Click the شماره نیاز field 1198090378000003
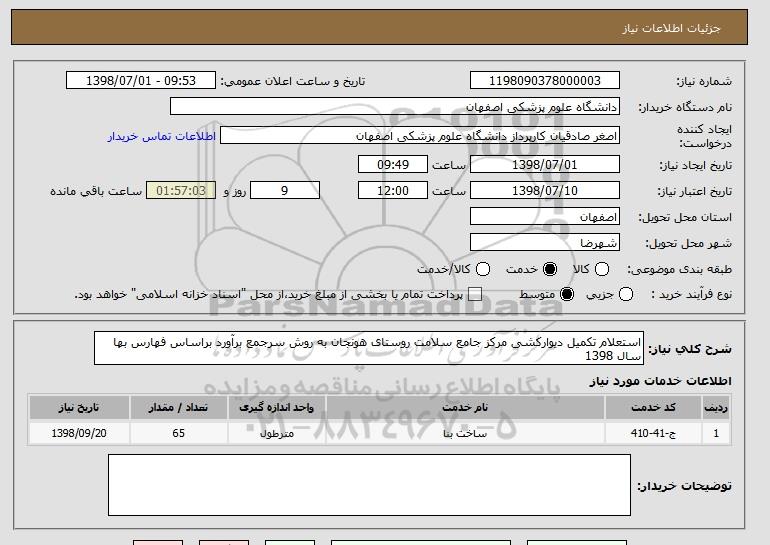The image size is (770, 545). [545, 81]
